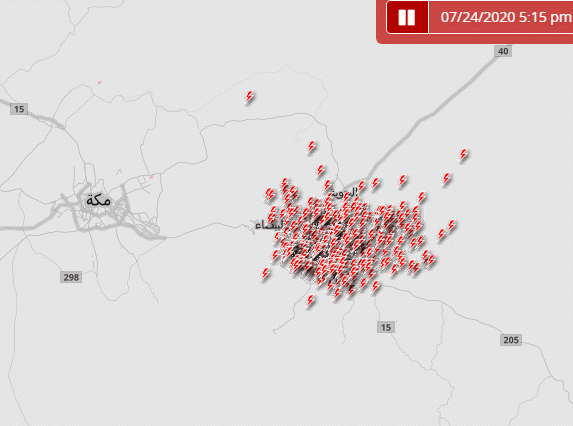Click the مكة city label
The width and height of the screenshot is (573, 426).
point(98,201)
